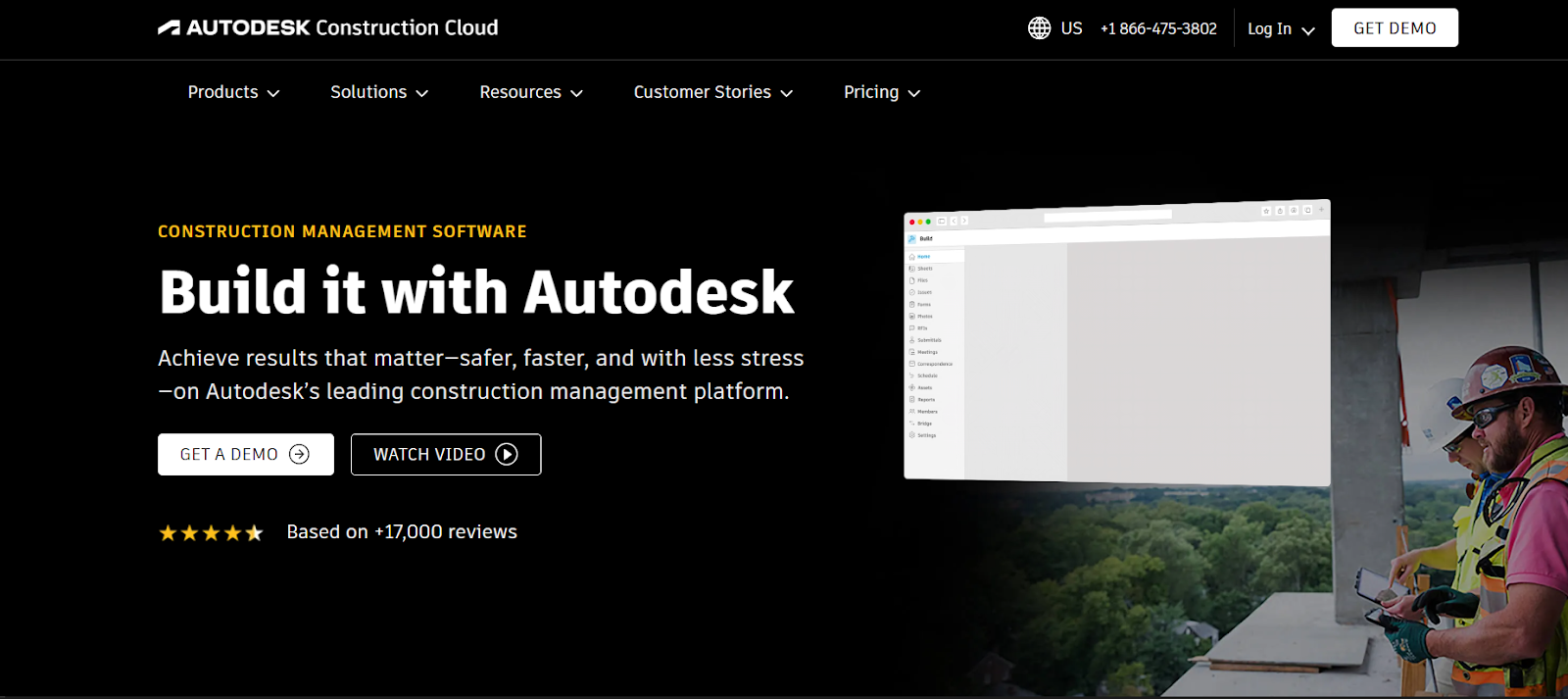
Task: Click the bookmark star in the mockup browser
Action: click(1266, 211)
